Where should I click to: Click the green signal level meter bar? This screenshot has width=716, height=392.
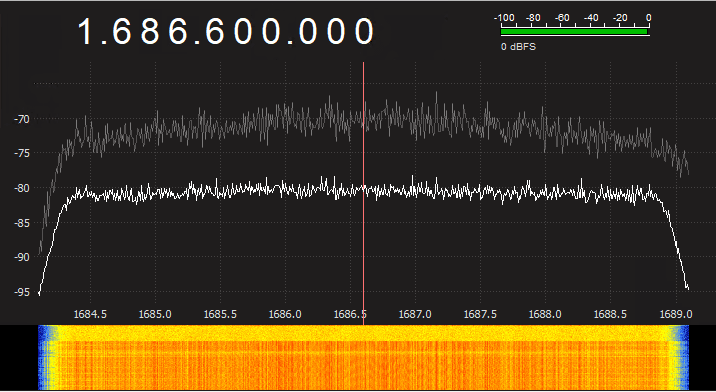[574, 32]
